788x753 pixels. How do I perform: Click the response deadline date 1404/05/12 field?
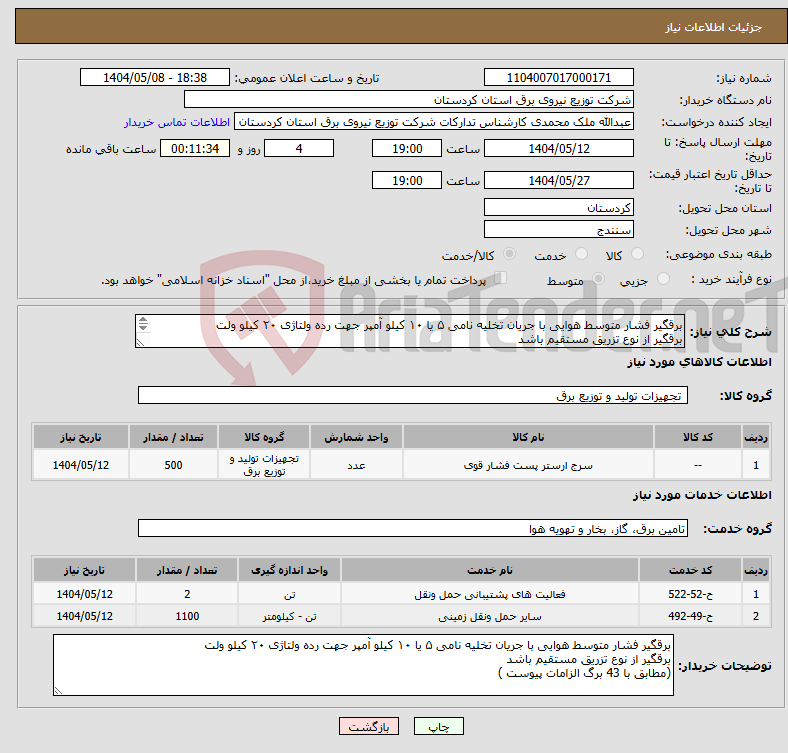(558, 149)
